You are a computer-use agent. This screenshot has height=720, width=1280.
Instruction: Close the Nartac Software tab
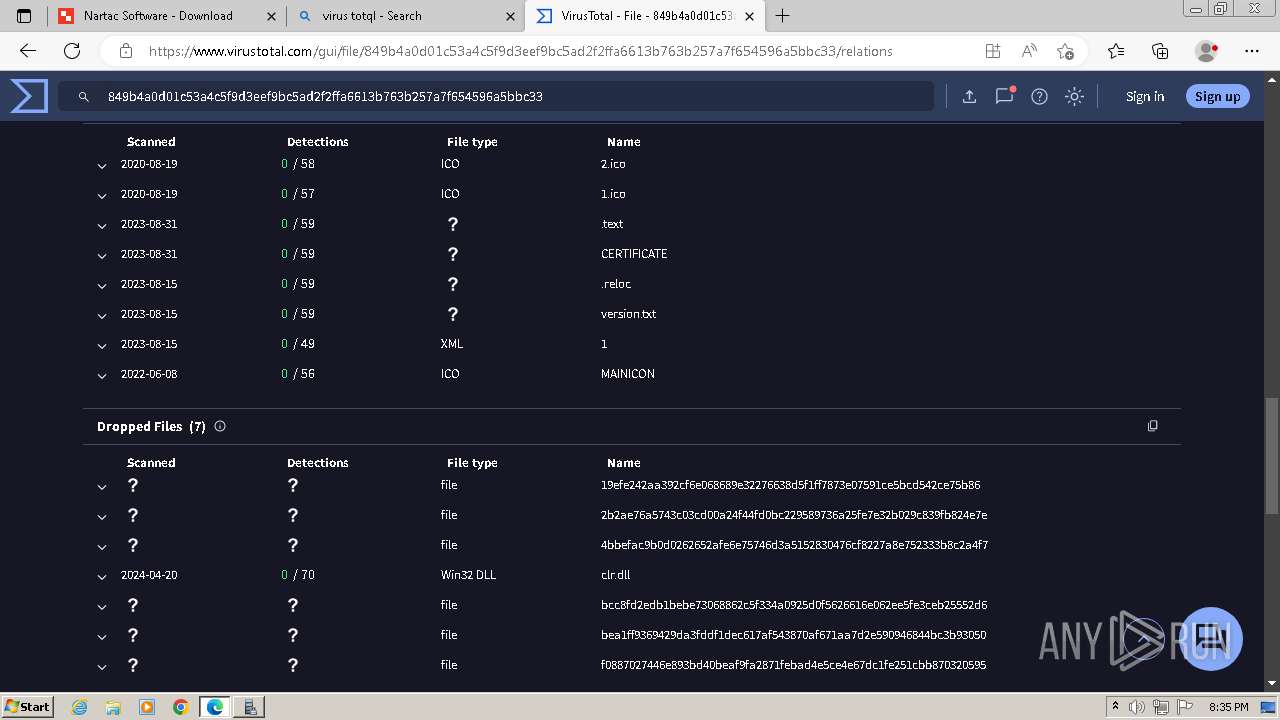(x=272, y=16)
